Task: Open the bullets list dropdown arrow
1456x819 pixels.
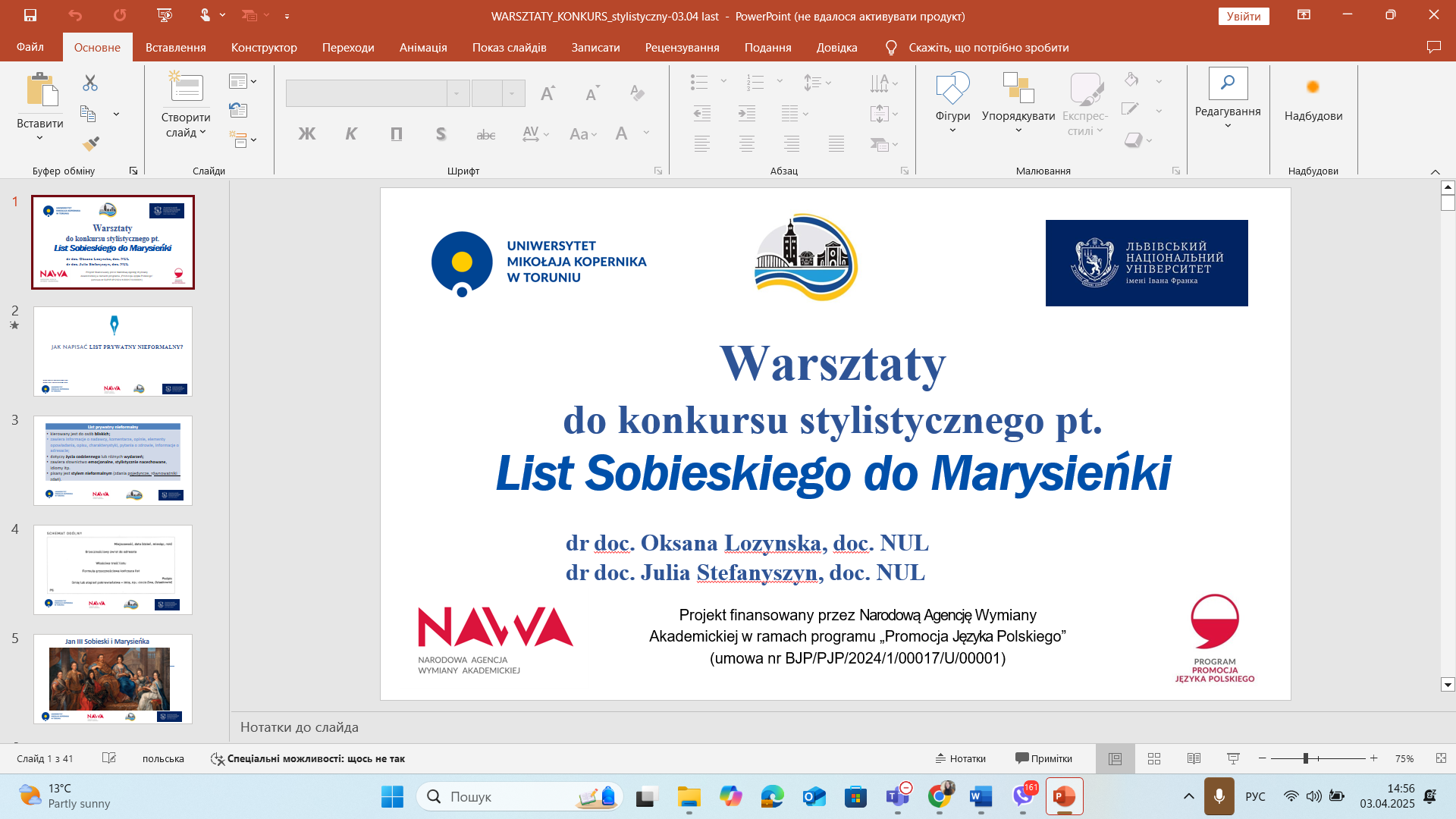Action: [x=723, y=81]
